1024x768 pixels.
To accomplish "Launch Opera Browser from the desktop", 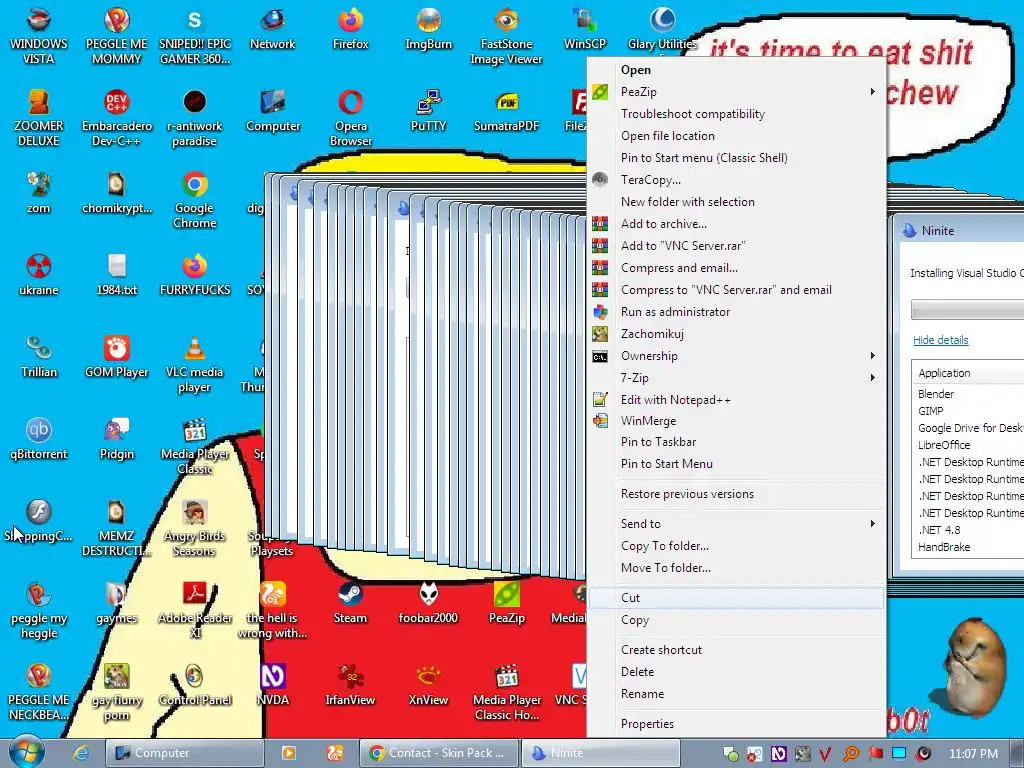I will tap(351, 118).
